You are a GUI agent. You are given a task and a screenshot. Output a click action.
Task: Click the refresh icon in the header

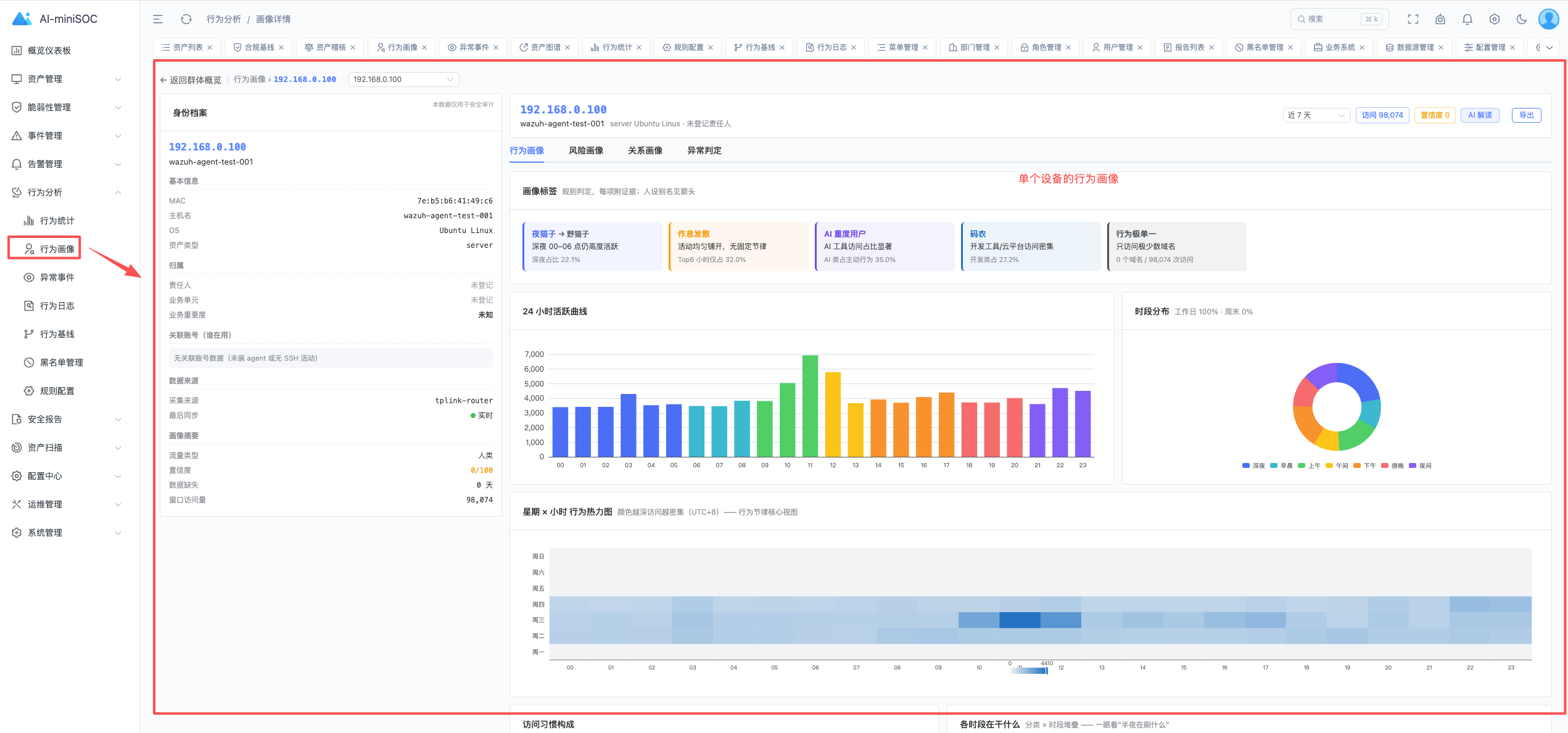point(186,19)
